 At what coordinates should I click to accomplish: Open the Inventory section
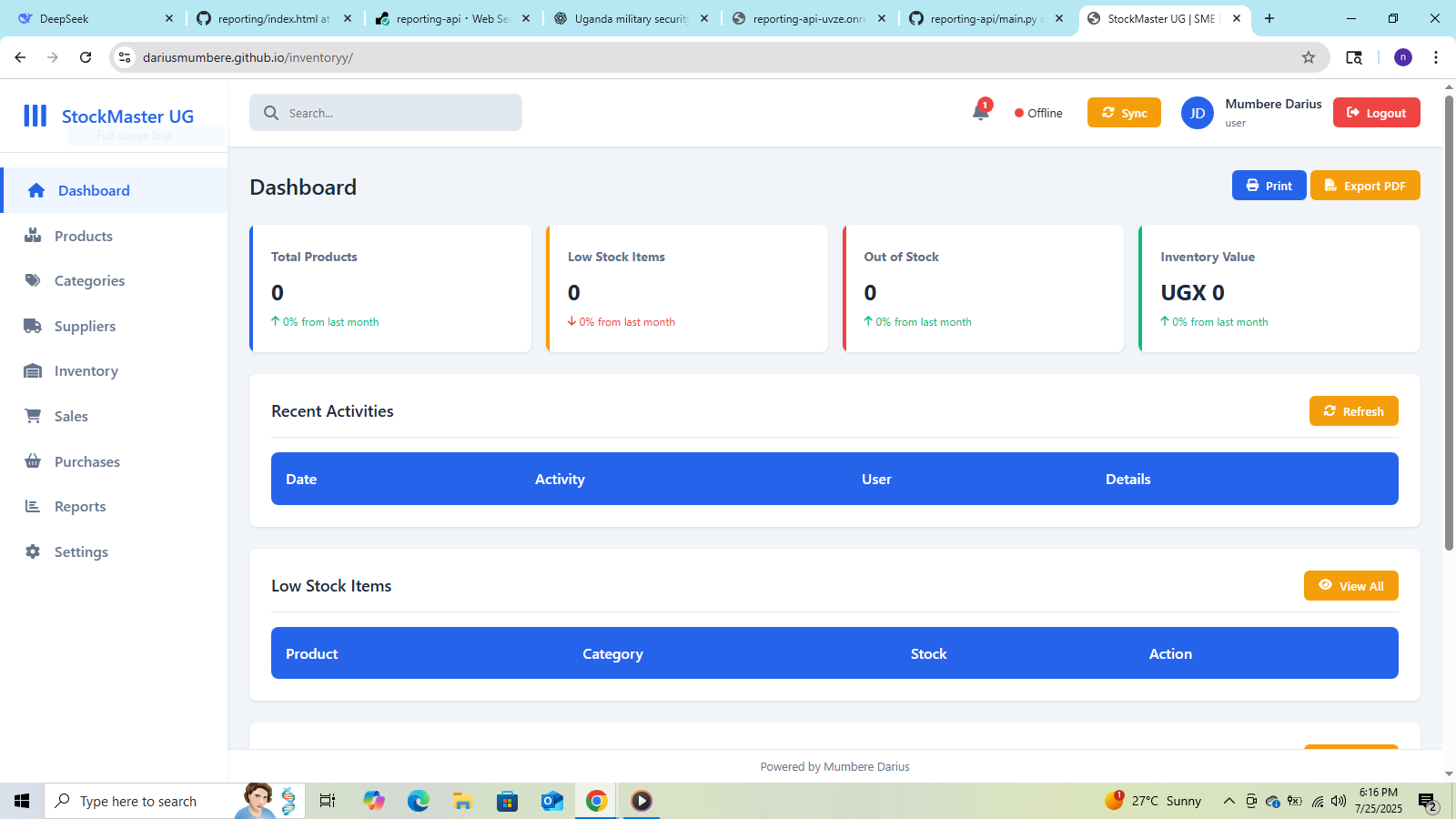(x=114, y=370)
